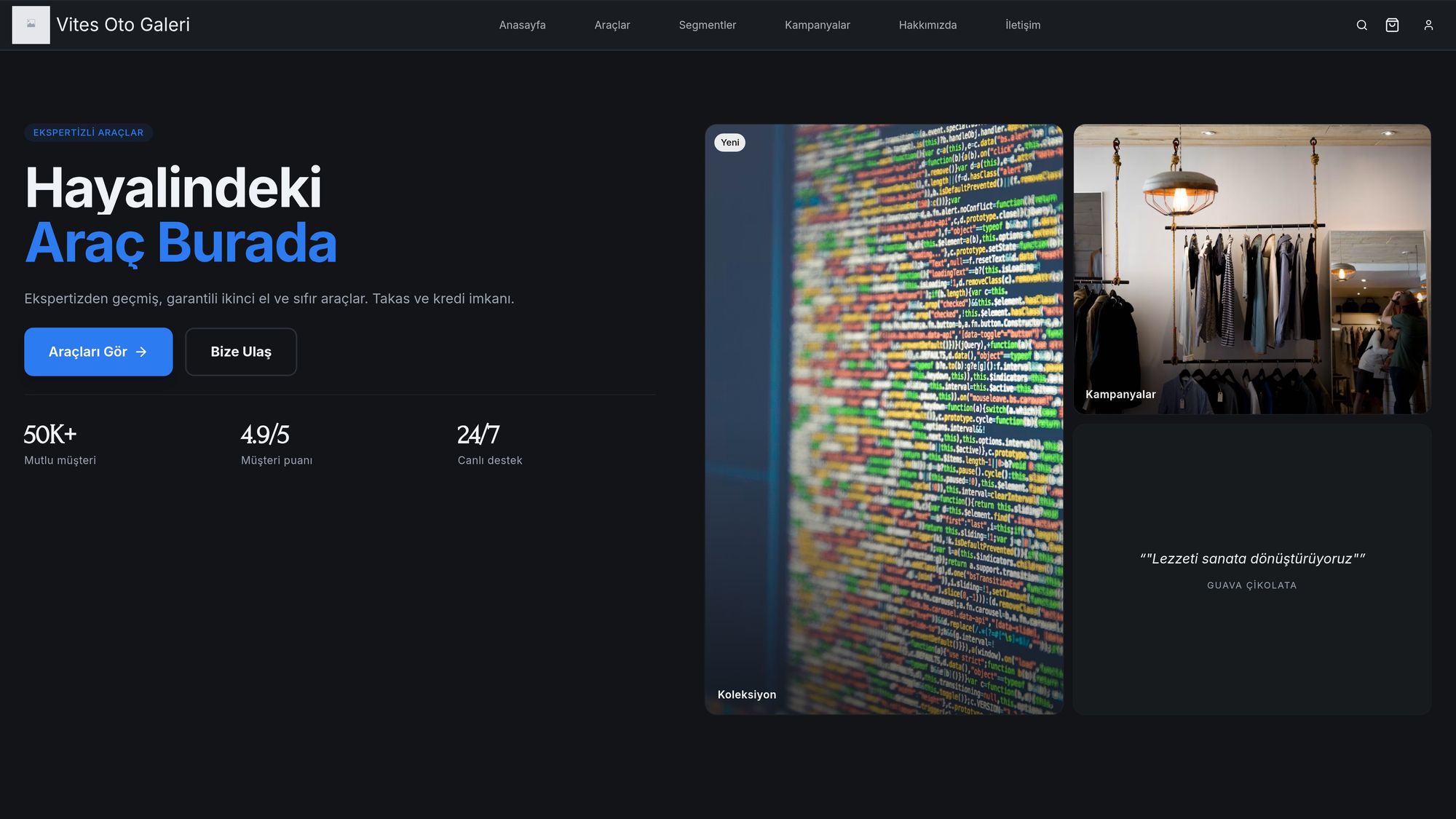Click the Lezzeti sanata dönüştürüyoruz quote card
Viewport: 1456px width, 819px height.
click(1251, 569)
